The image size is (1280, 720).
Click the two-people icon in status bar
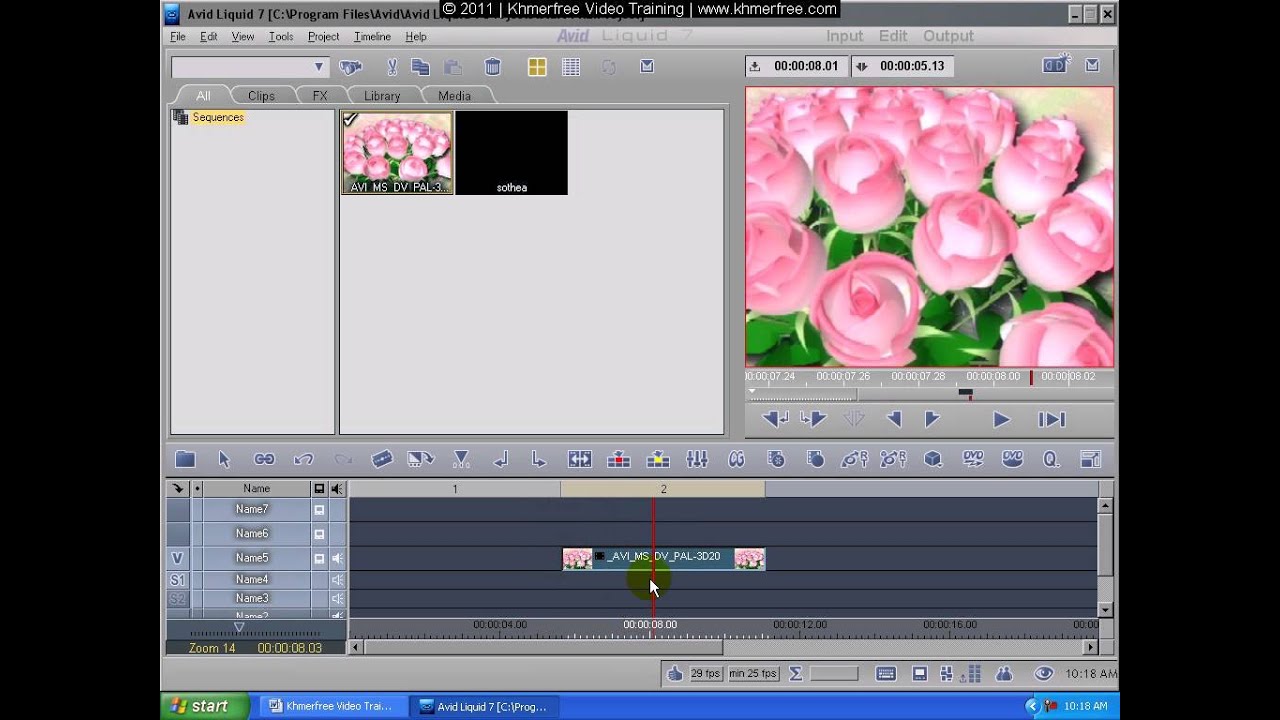(1005, 674)
